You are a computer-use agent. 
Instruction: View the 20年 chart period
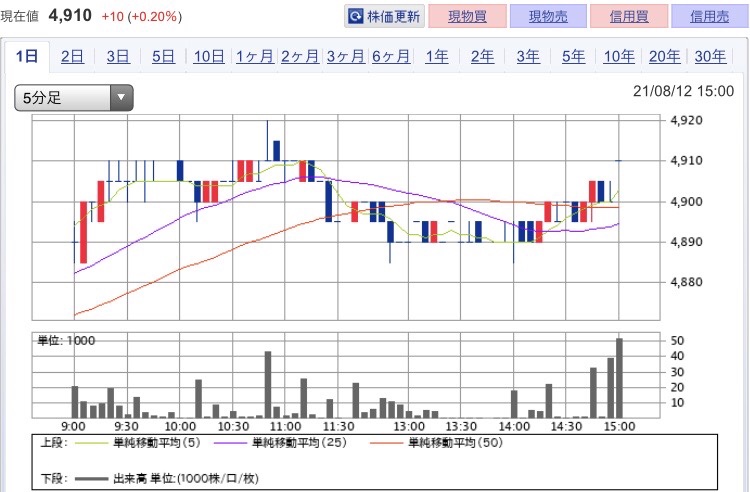pos(664,56)
